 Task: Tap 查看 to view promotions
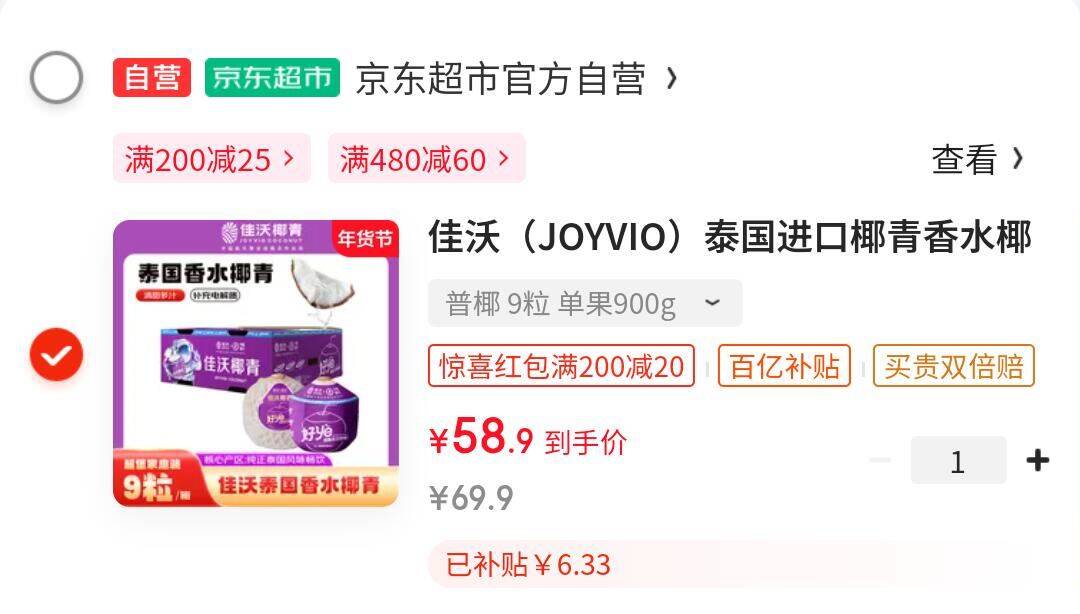pos(964,159)
